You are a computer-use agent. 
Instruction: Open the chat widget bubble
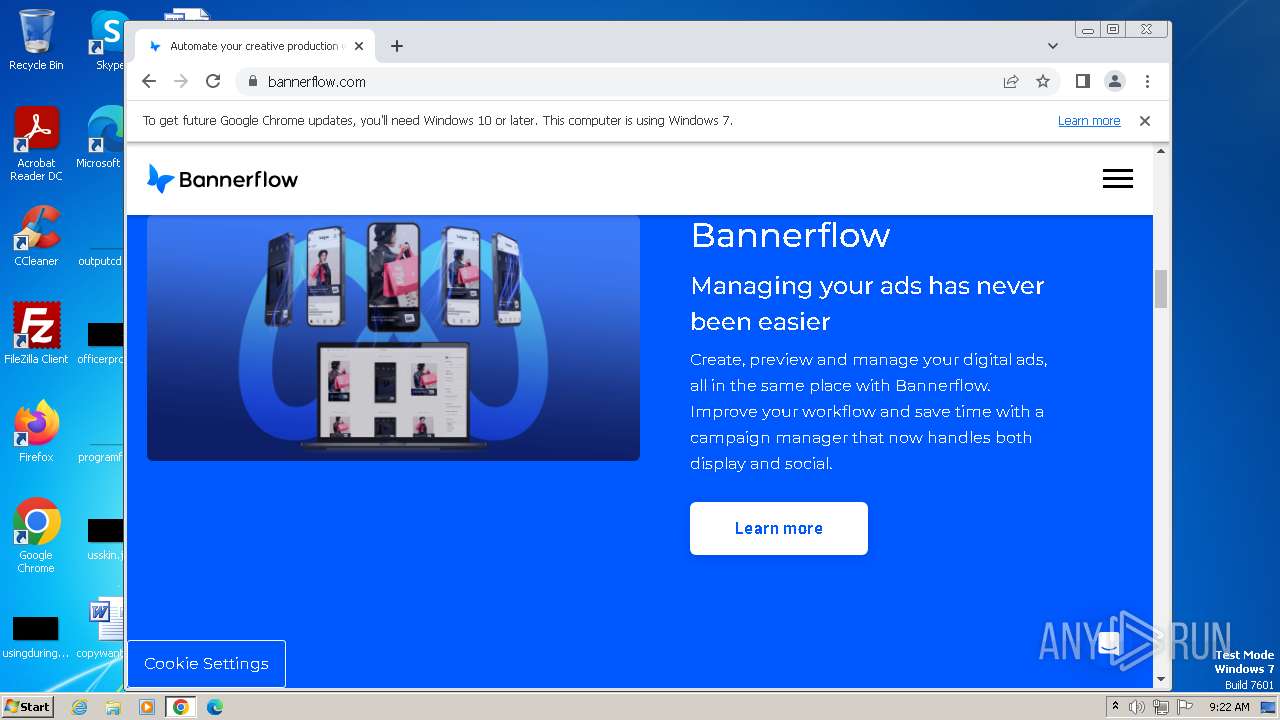(x=1109, y=644)
